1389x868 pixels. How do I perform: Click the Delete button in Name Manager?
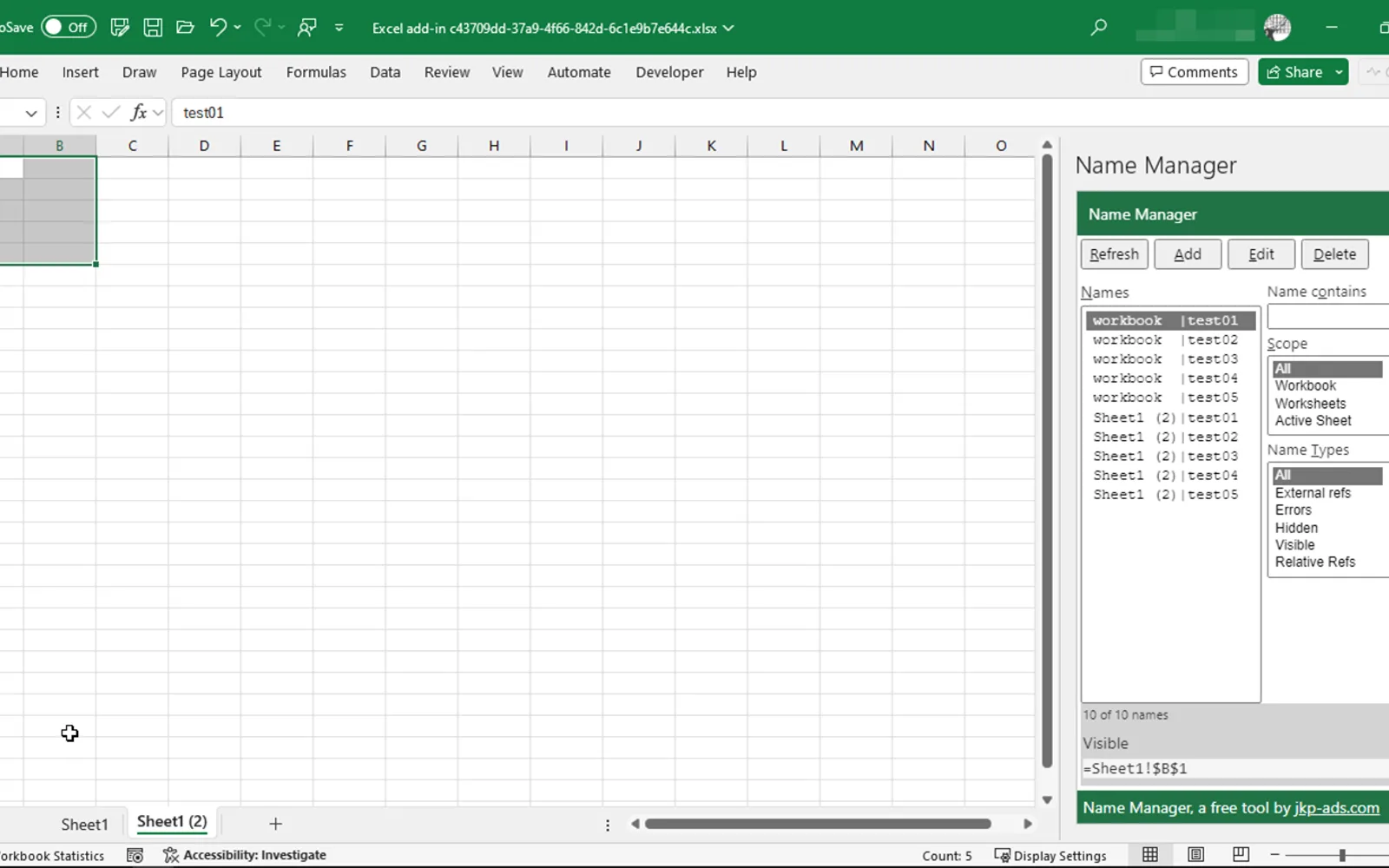coord(1334,254)
